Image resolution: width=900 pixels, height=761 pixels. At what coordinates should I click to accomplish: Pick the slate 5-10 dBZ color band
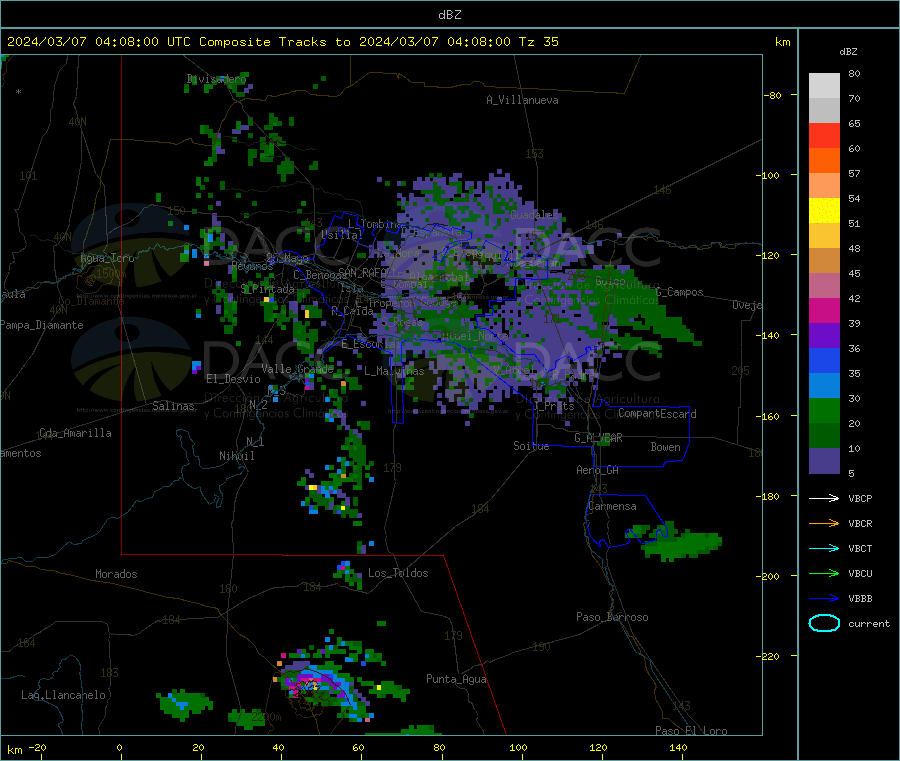[x=824, y=461]
